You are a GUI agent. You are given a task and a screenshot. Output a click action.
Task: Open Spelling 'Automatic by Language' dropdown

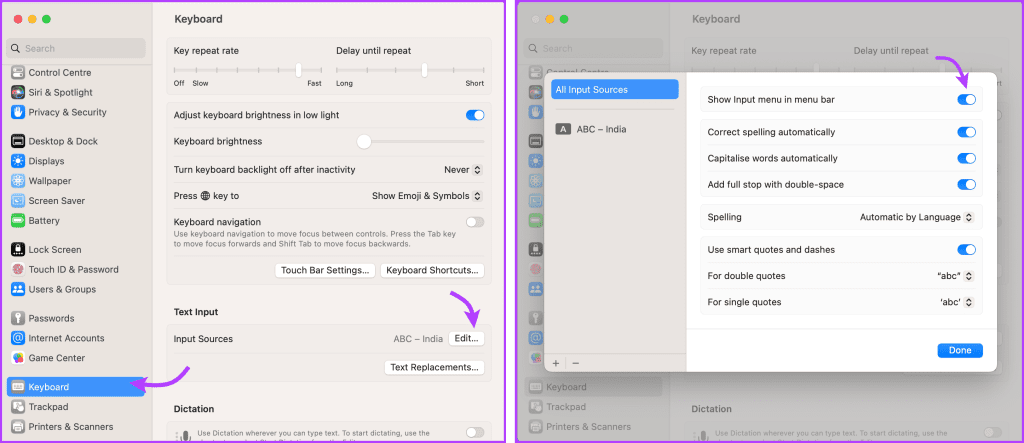click(x=916, y=217)
